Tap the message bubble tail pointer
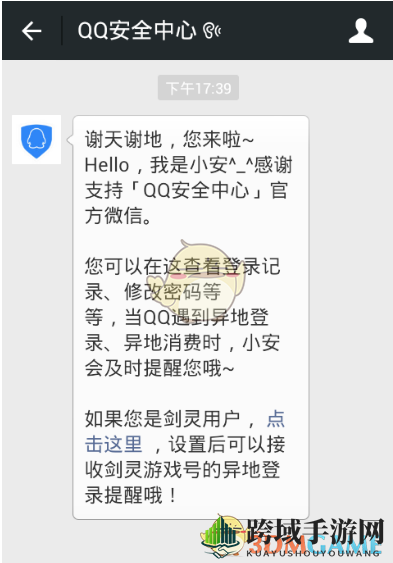This screenshot has width=393, height=563. pyautogui.click(x=70, y=140)
